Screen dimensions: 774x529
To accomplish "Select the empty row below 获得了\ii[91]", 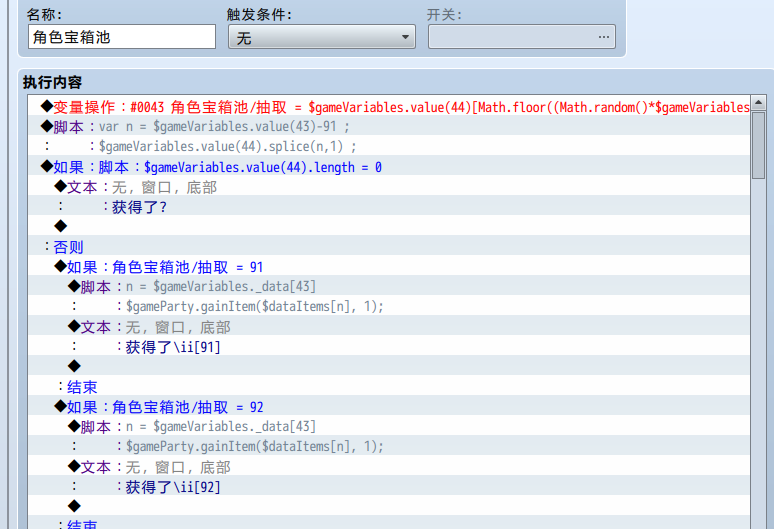I will click(x=389, y=367).
